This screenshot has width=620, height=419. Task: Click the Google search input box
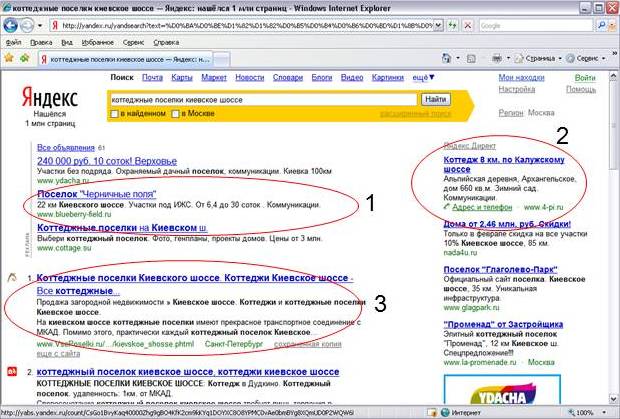click(x=536, y=26)
